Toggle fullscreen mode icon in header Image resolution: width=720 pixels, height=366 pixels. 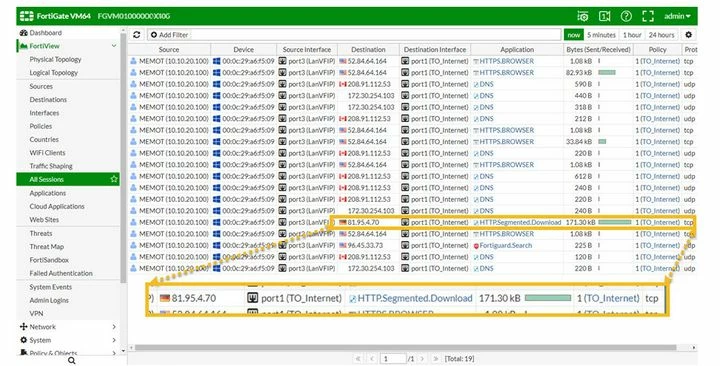pyautogui.click(x=648, y=16)
